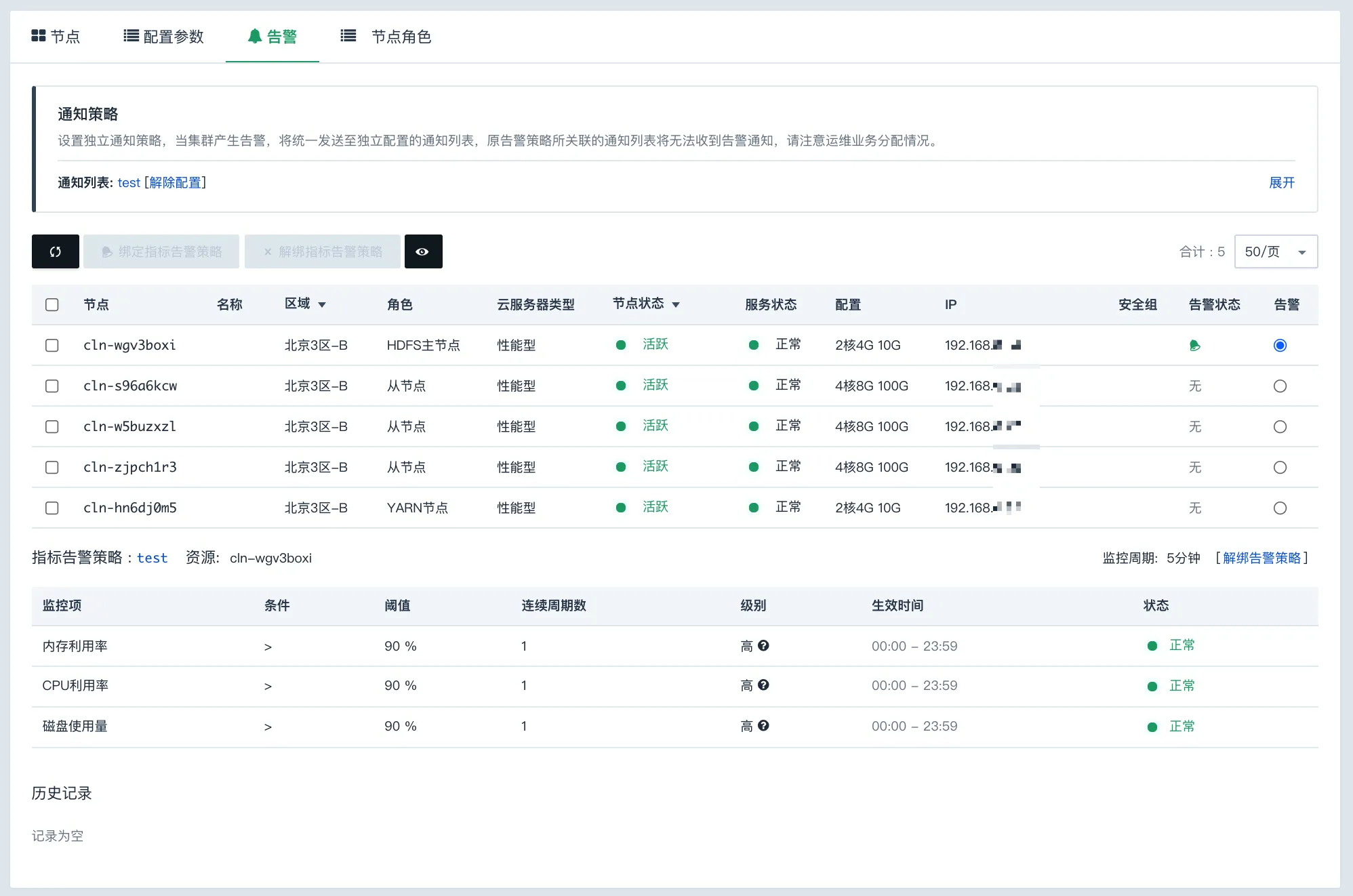Image resolution: width=1353 pixels, height=896 pixels.
Task: Click node name cln-s96a6kcw
Action: pyautogui.click(x=130, y=386)
